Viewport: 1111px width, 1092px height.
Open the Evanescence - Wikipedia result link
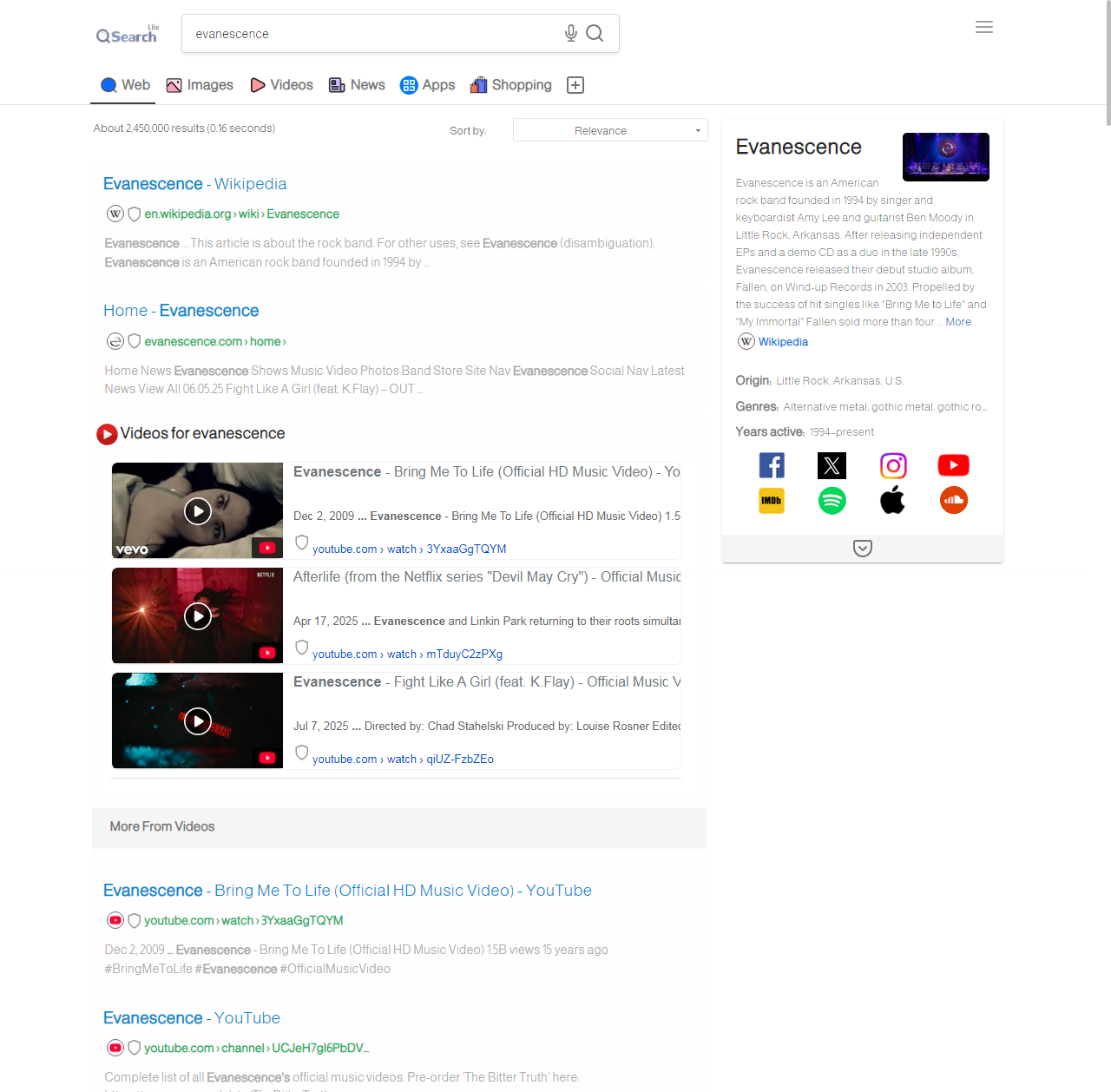194,184
